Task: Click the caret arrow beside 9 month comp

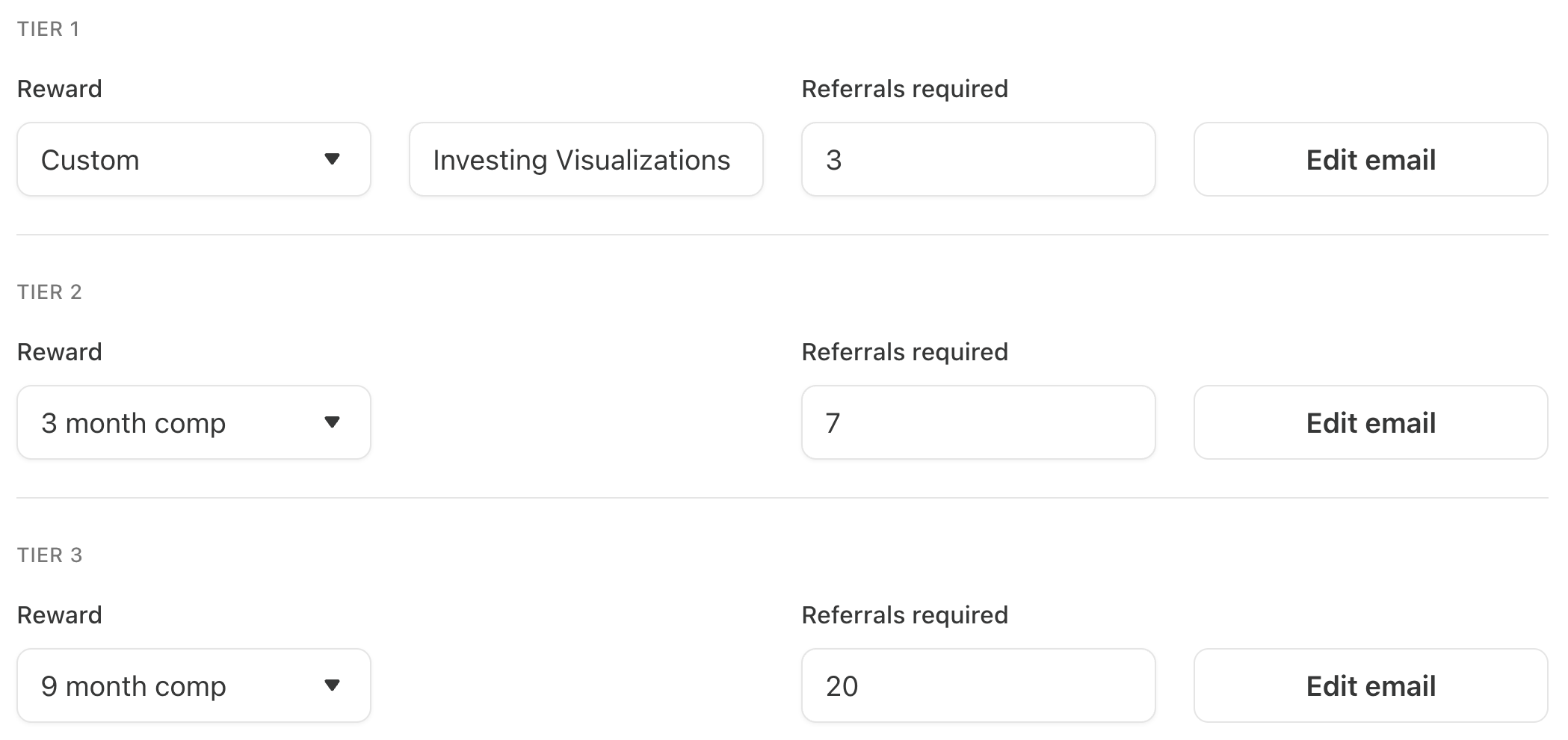Action: 333,685
